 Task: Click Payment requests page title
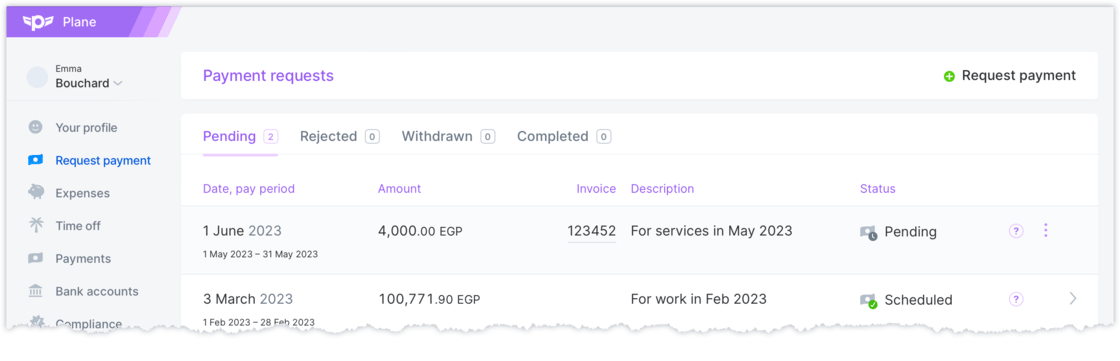pos(268,76)
